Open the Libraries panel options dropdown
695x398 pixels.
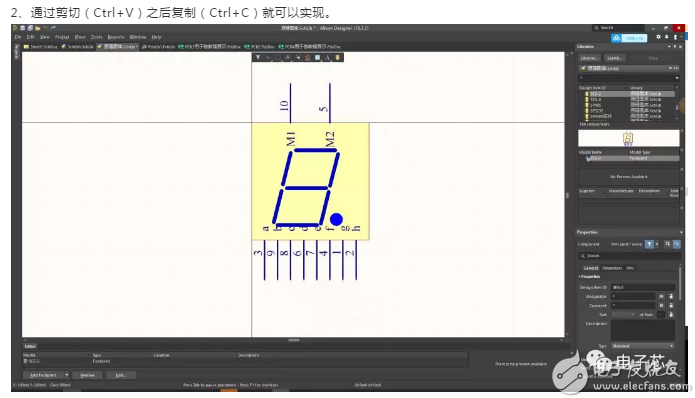[x=669, y=47]
